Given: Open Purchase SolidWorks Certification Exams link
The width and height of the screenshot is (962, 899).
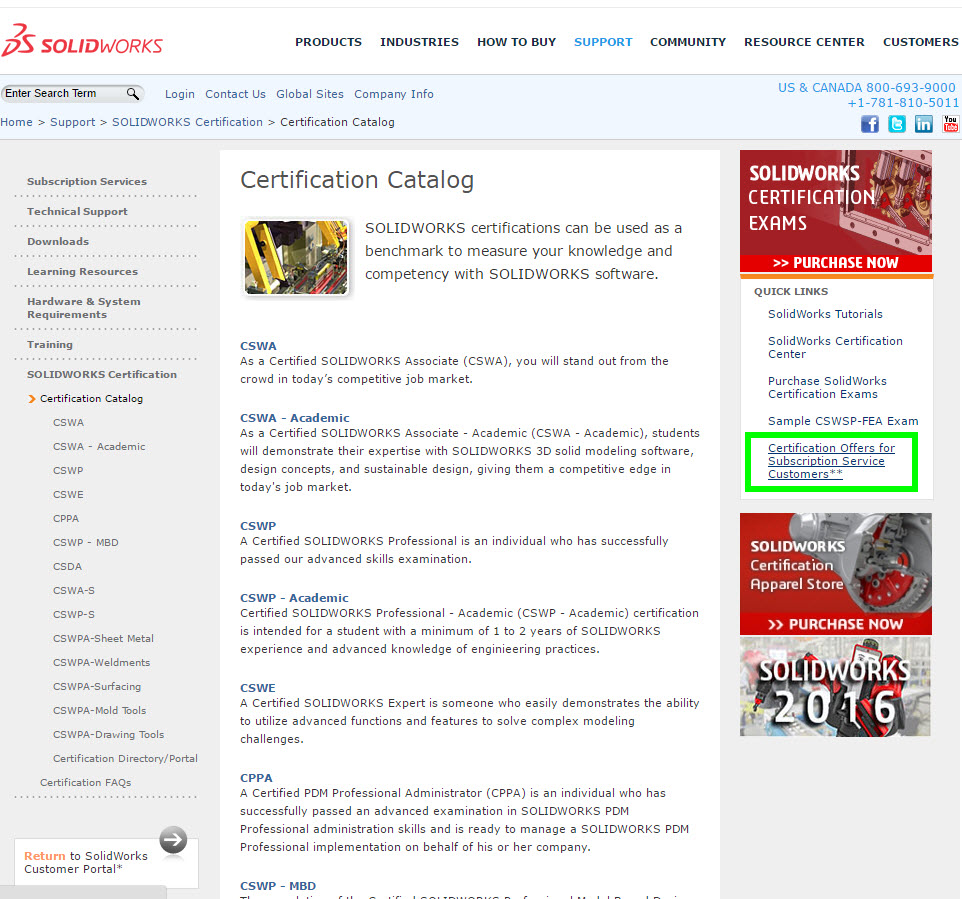Looking at the screenshot, I should [827, 388].
